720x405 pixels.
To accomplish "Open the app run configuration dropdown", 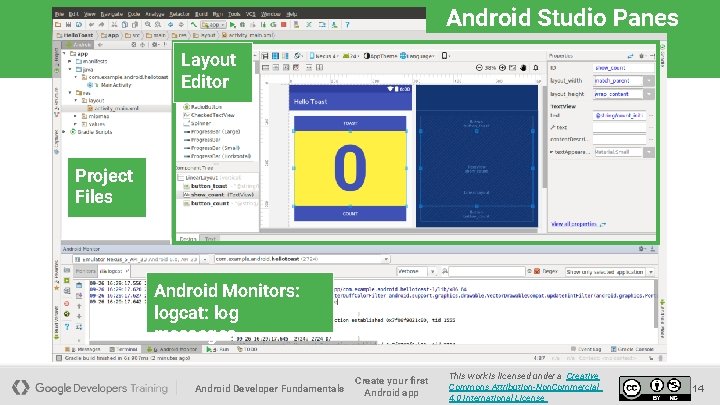I will [214, 25].
